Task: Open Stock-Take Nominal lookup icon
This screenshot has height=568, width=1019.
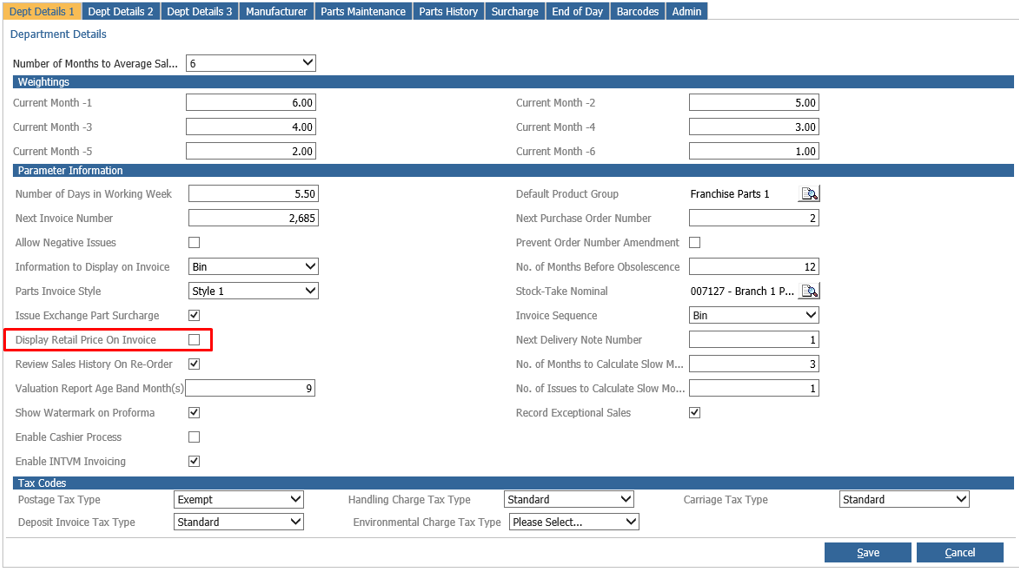Action: [x=809, y=291]
